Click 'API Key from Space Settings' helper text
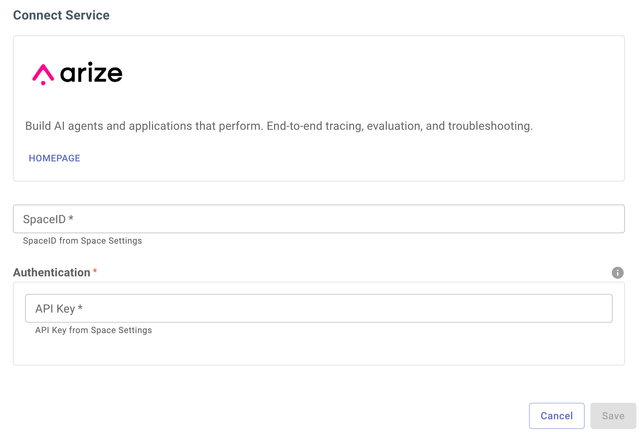Image resolution: width=640 pixels, height=432 pixels. (x=93, y=330)
